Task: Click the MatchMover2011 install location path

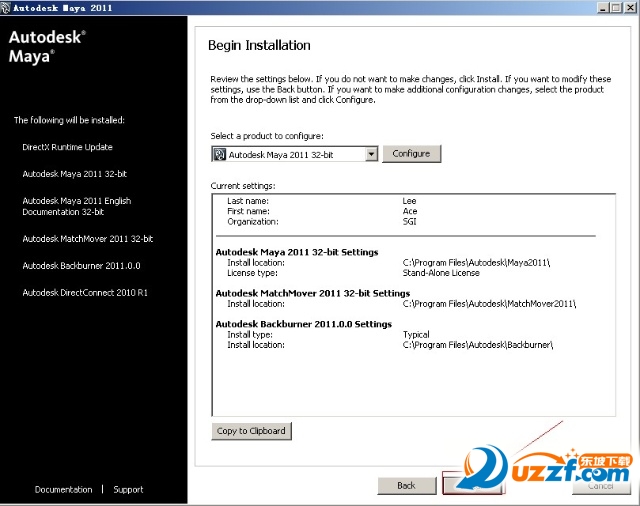Action: (489, 304)
